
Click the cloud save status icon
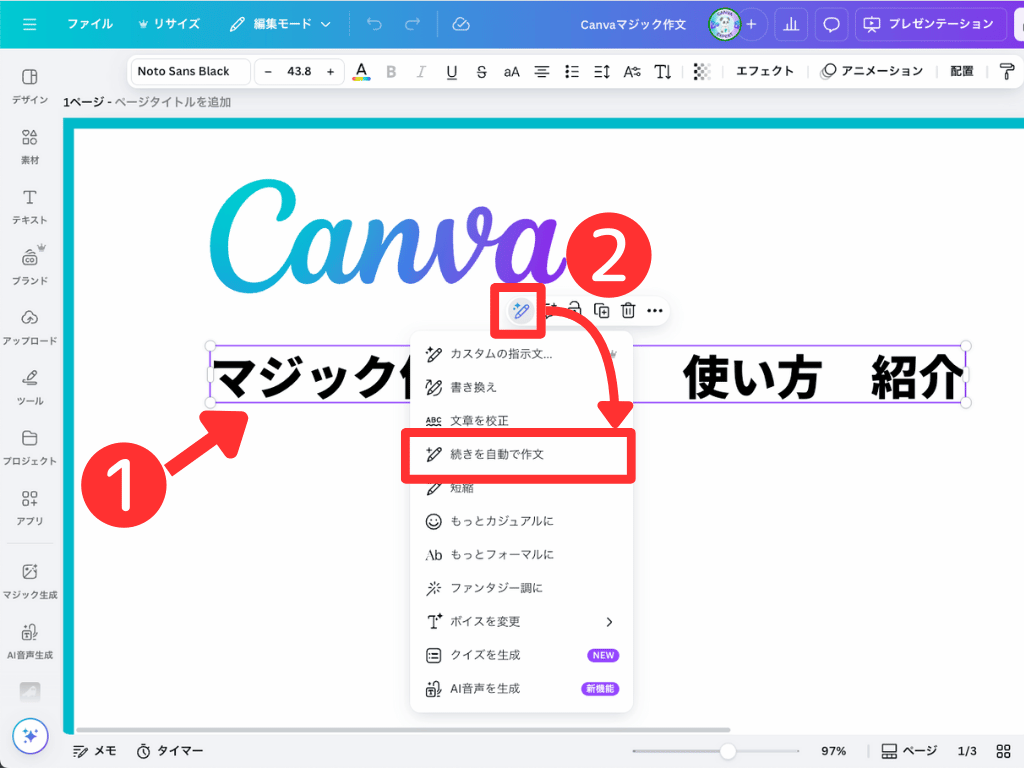[461, 24]
